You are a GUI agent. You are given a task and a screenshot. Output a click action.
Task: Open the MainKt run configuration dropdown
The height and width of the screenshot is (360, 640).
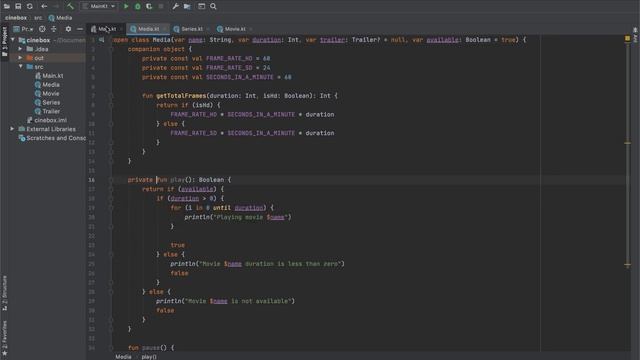point(98,6)
